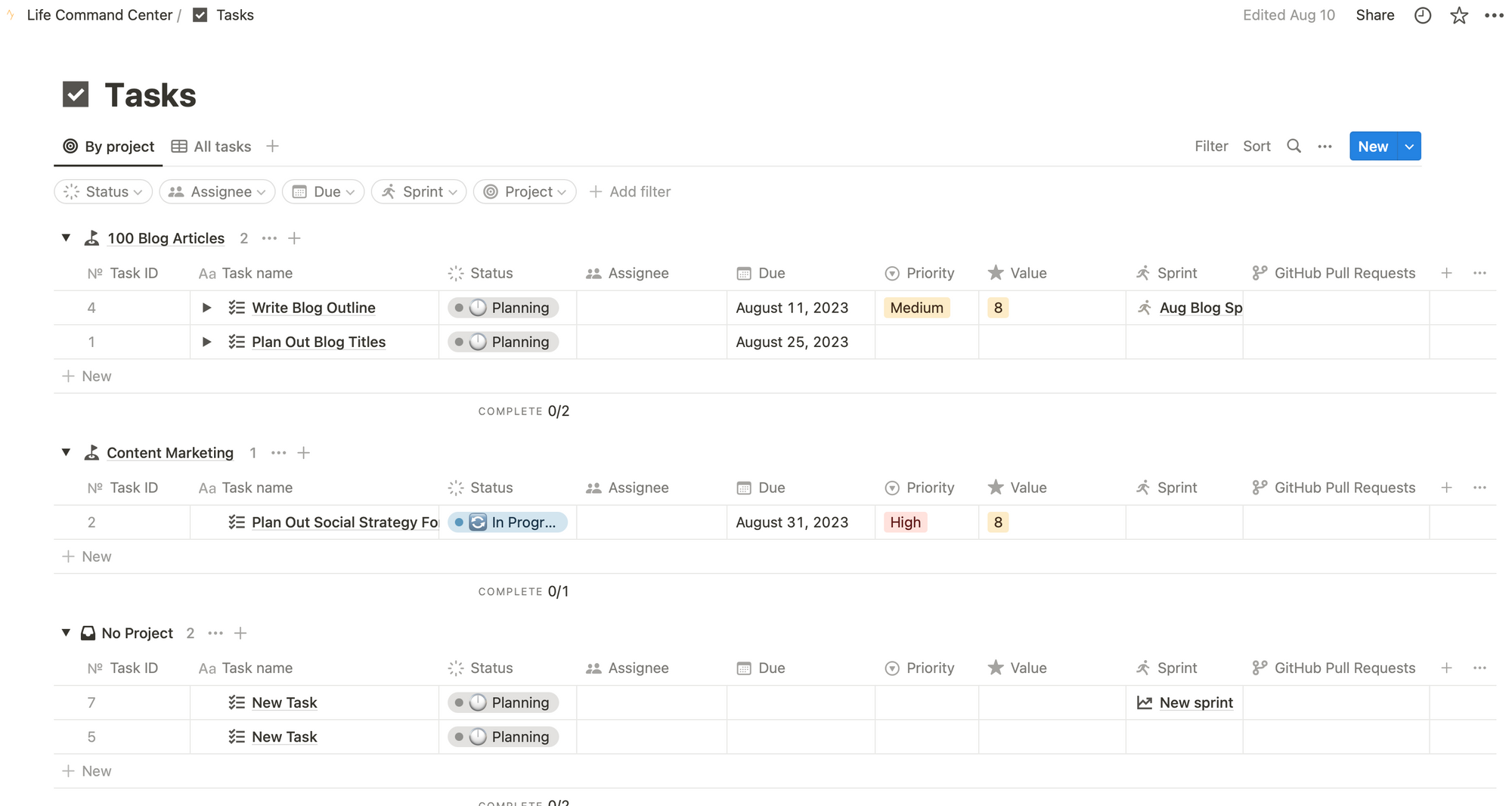Open the group options ellipsis for Content Marketing

click(x=278, y=452)
